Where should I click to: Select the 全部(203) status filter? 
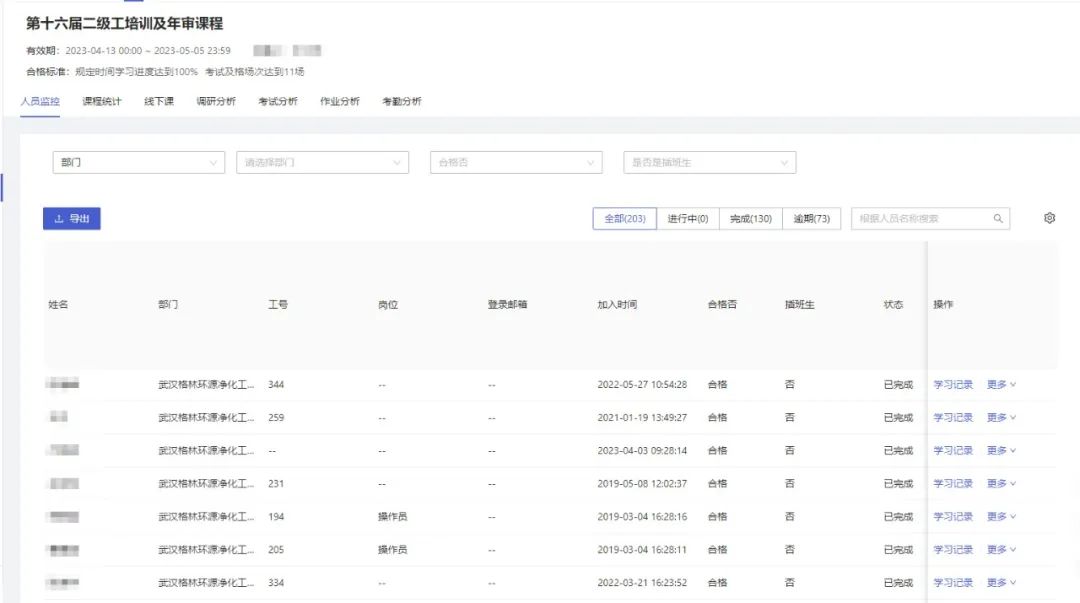tap(625, 218)
